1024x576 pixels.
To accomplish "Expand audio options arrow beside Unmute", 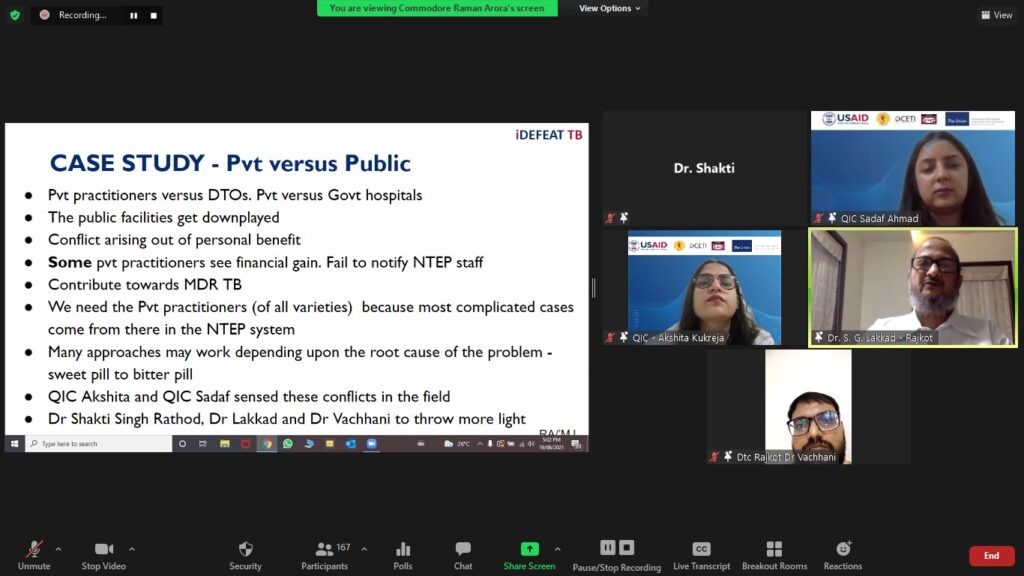I will tap(58, 549).
